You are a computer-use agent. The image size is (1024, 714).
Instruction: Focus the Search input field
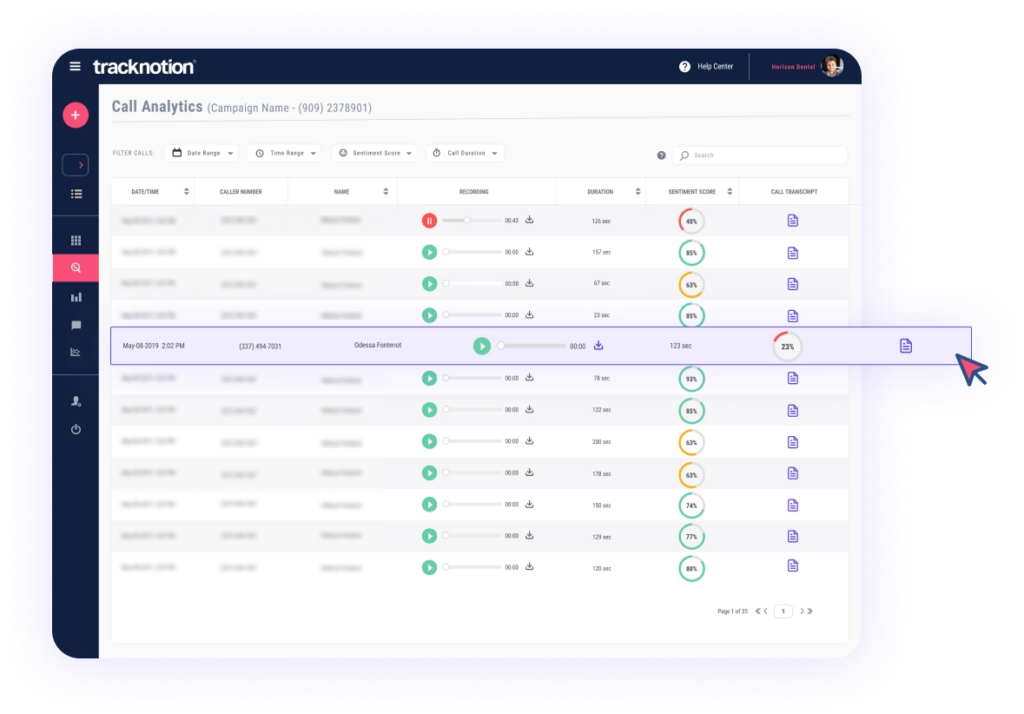(x=760, y=155)
